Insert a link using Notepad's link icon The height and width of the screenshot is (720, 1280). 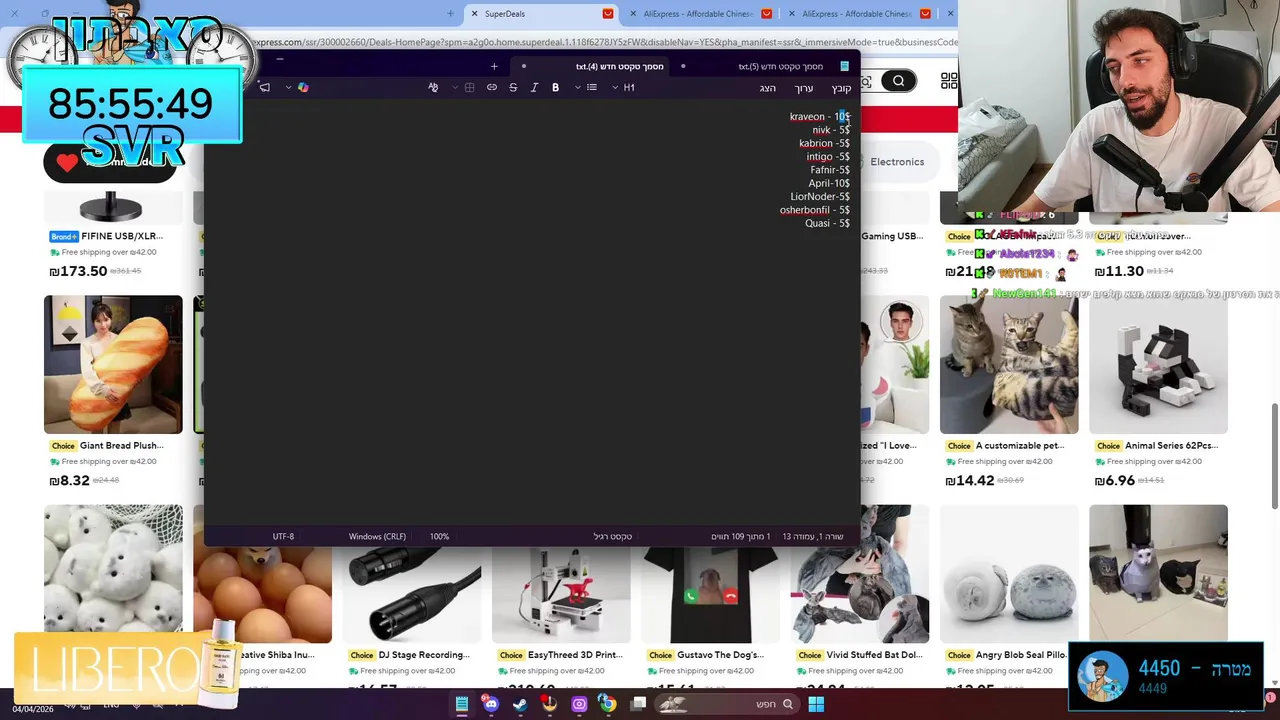492,88
